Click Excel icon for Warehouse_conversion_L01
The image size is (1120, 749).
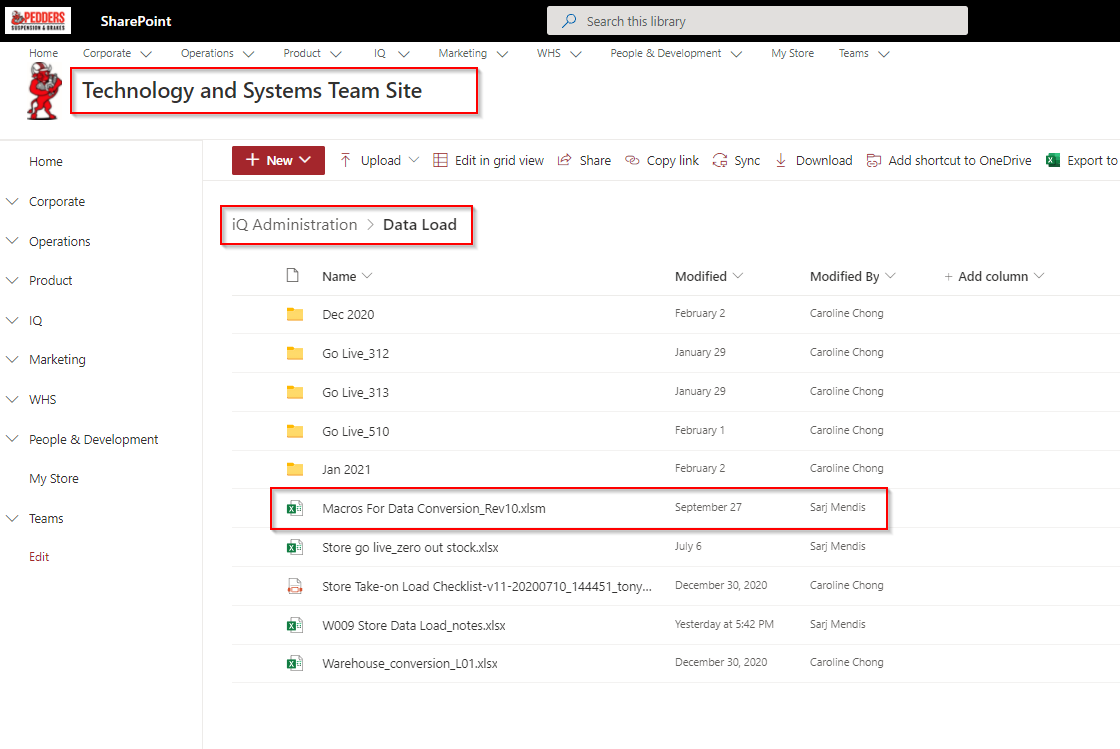294,663
